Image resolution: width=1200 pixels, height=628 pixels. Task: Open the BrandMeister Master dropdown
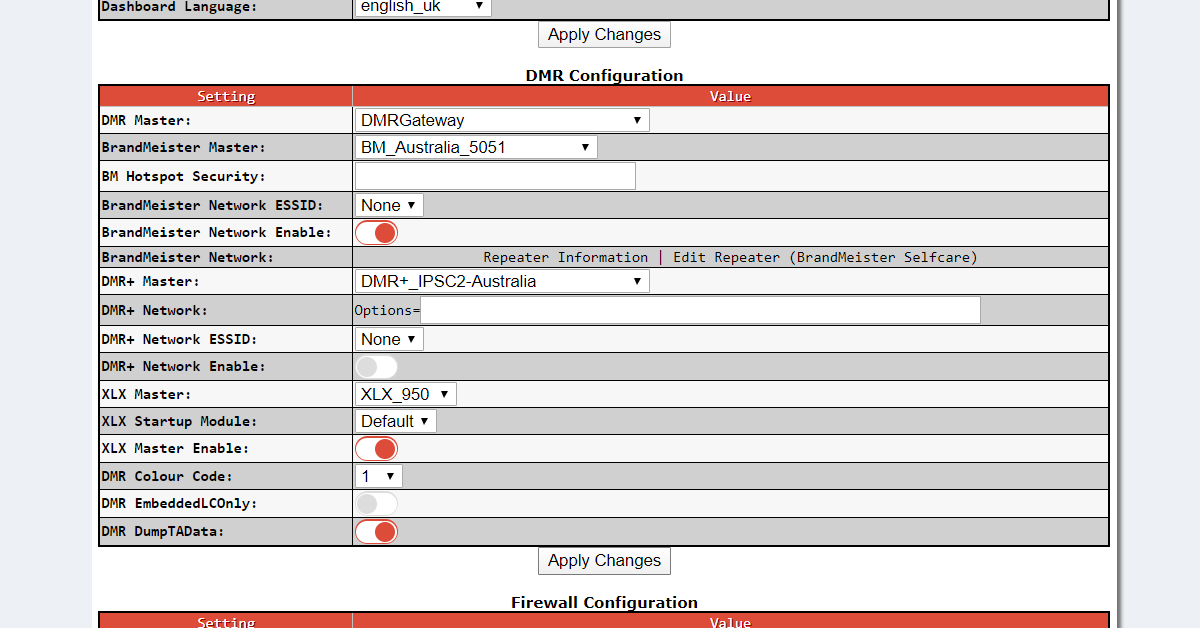coord(476,147)
